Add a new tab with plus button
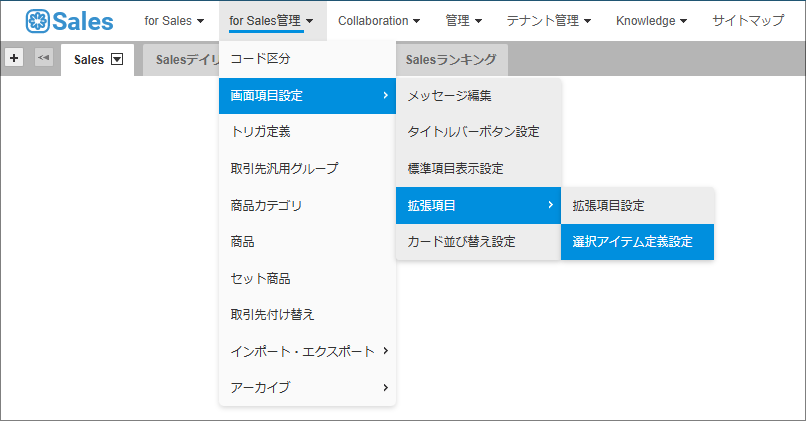The height and width of the screenshot is (421, 806). coord(14,58)
